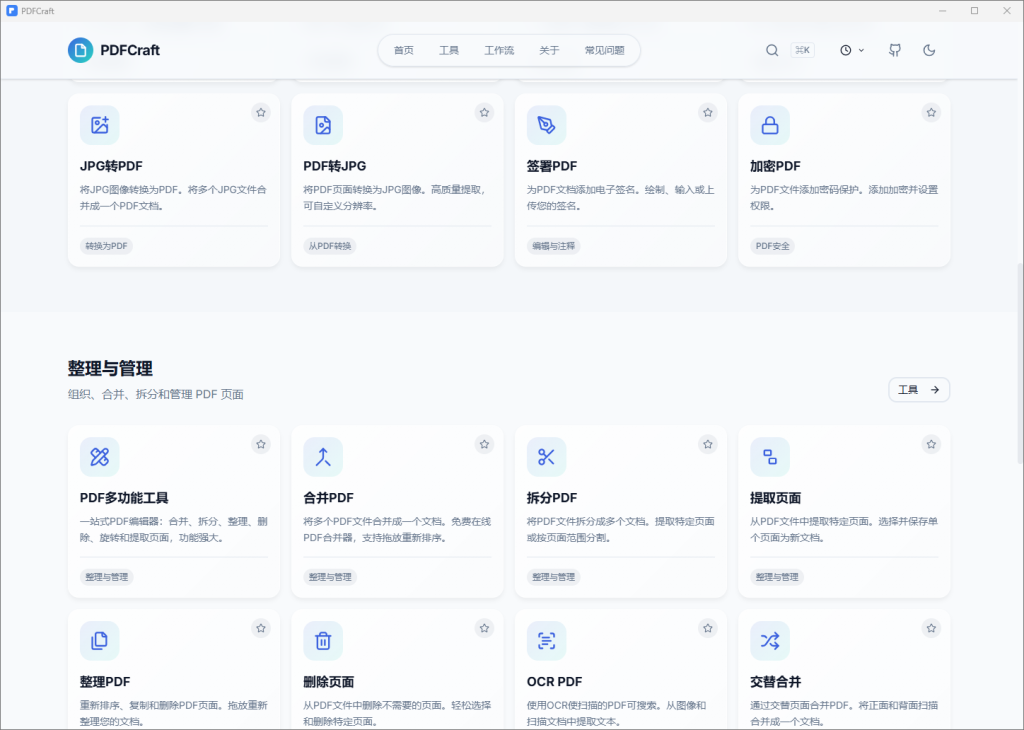Image resolution: width=1024 pixels, height=730 pixels.
Task: Click the 整理与管理 section heading
Action: click(x=110, y=368)
